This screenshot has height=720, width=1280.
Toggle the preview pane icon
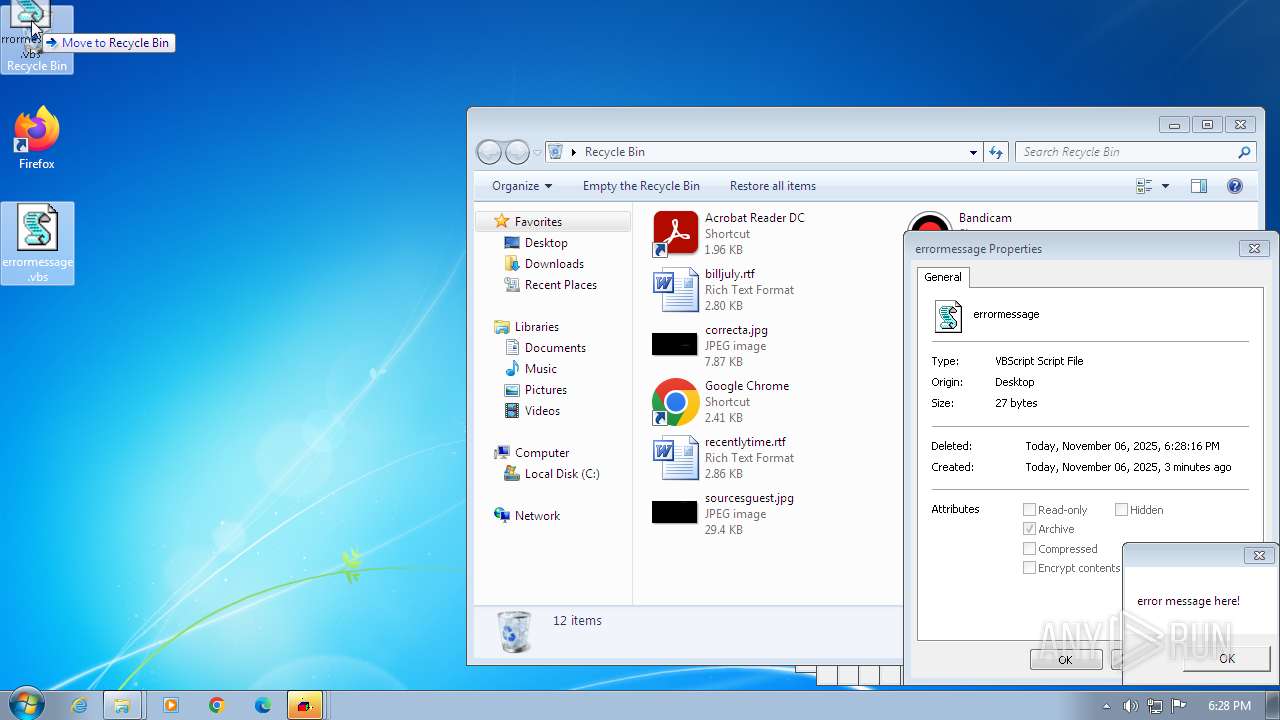(x=1199, y=186)
